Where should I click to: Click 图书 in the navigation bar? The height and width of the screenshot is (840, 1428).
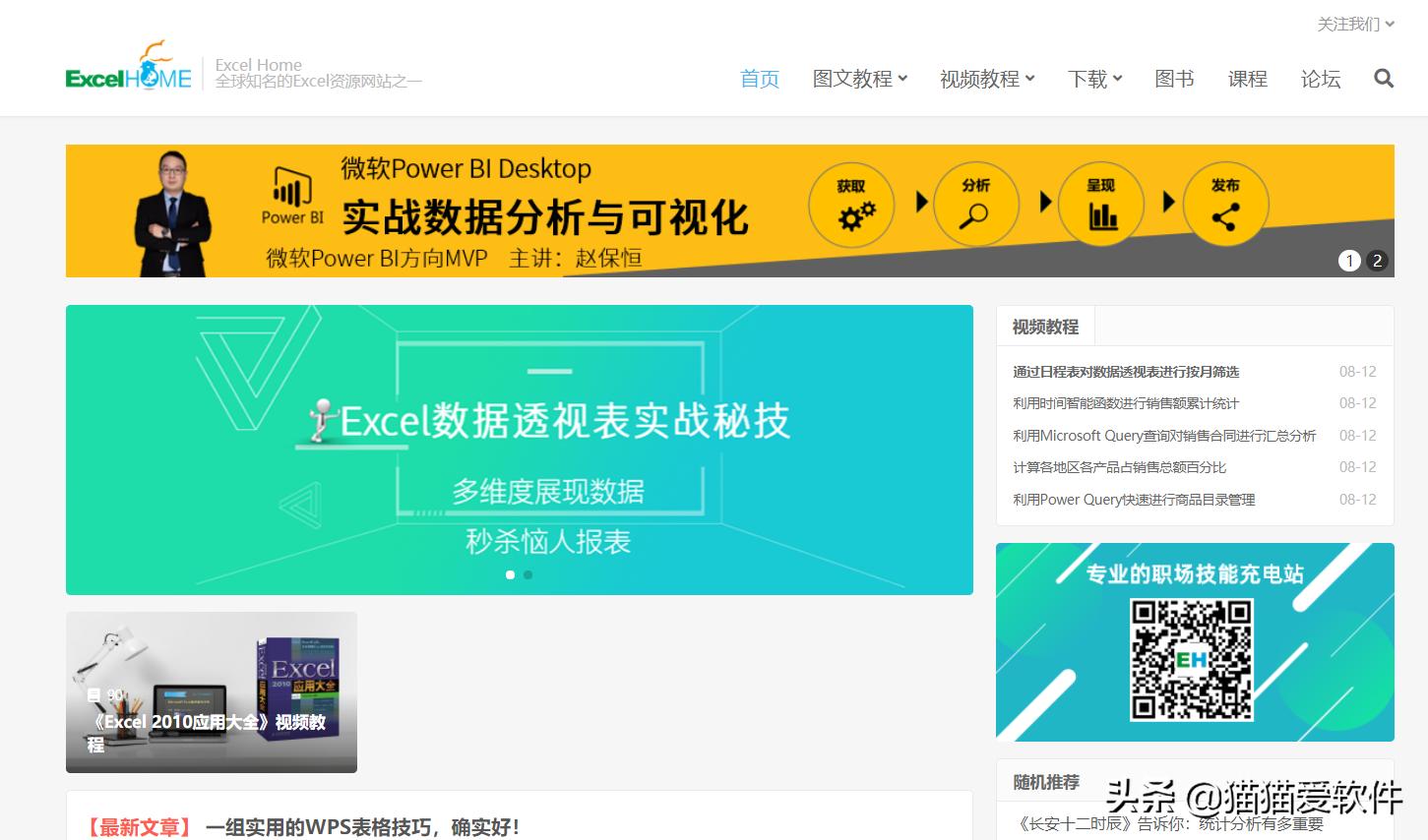(x=1173, y=79)
